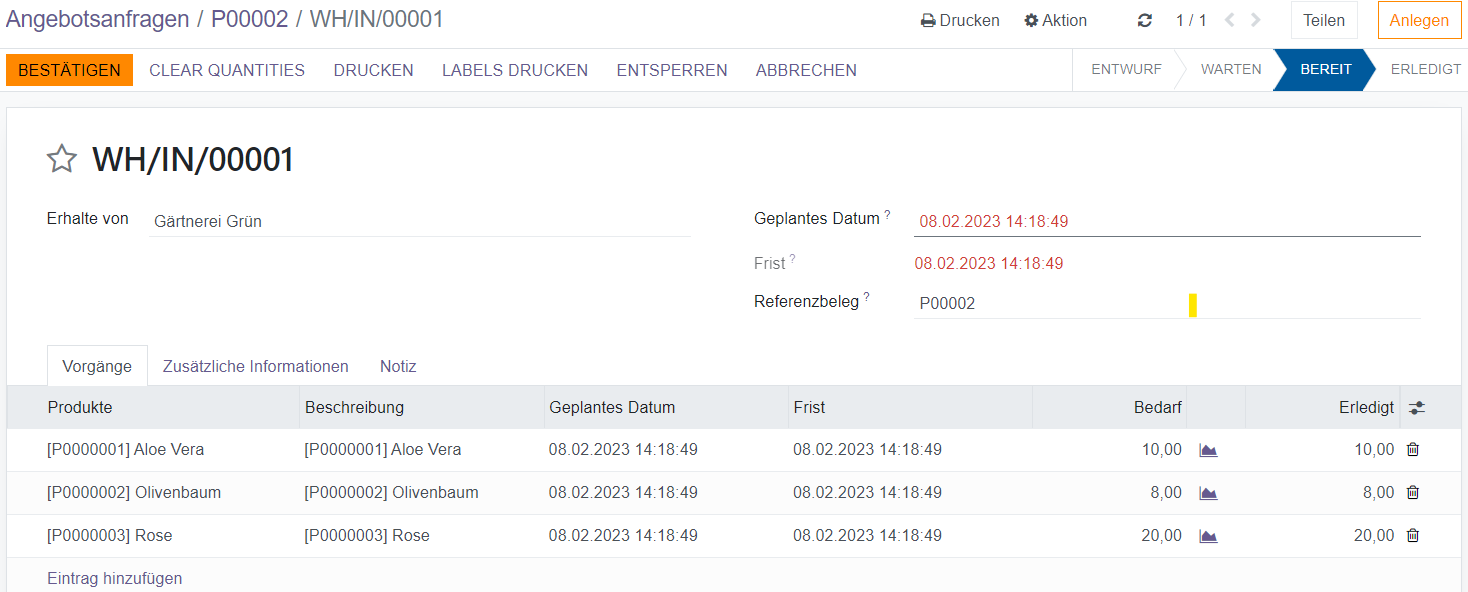
Task: Open column settings adjust icon in table header
Action: [1416, 408]
